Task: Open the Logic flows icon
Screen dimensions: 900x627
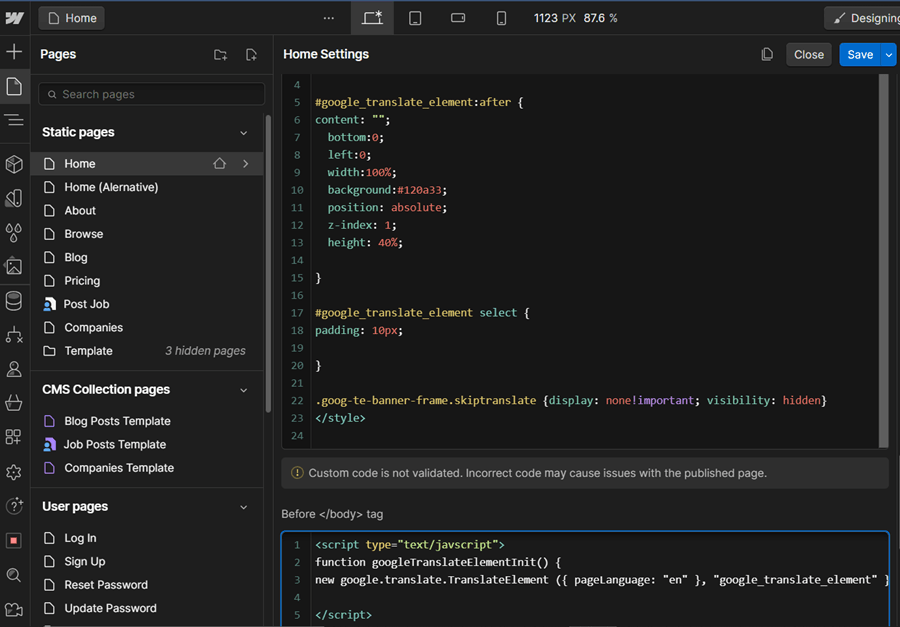Action: coord(14,335)
